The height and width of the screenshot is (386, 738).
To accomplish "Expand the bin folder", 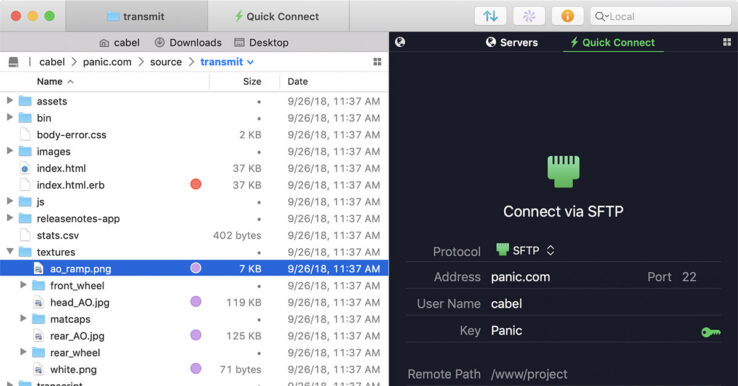I will [9, 117].
